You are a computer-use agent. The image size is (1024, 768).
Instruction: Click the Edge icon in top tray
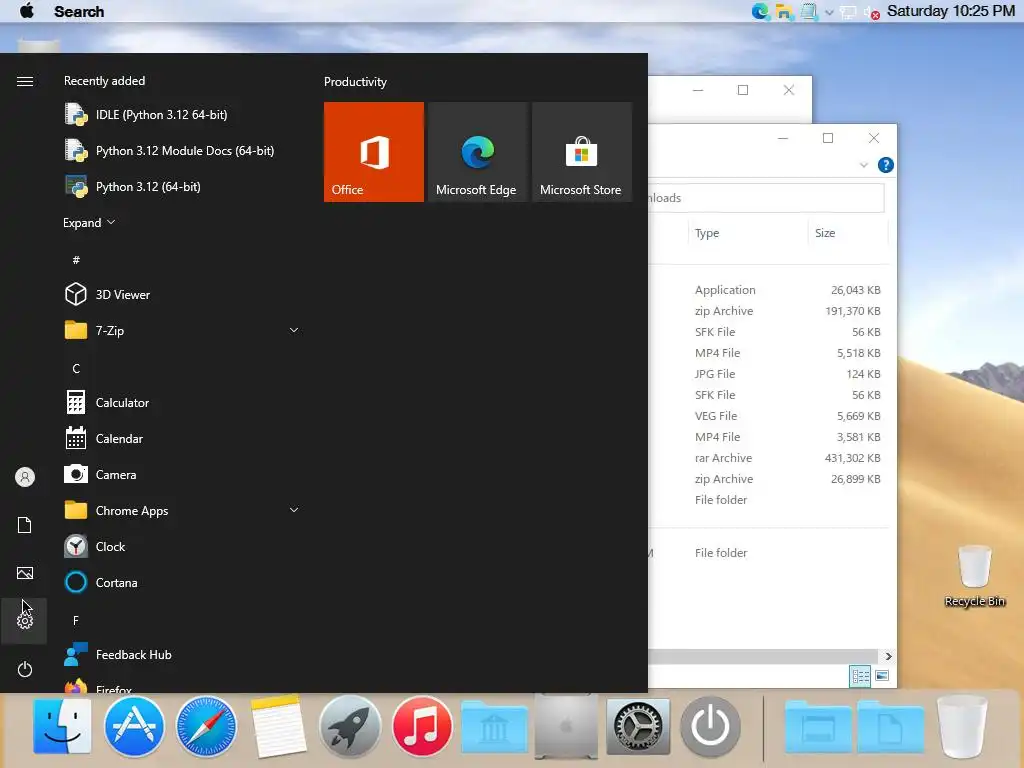[x=760, y=11]
